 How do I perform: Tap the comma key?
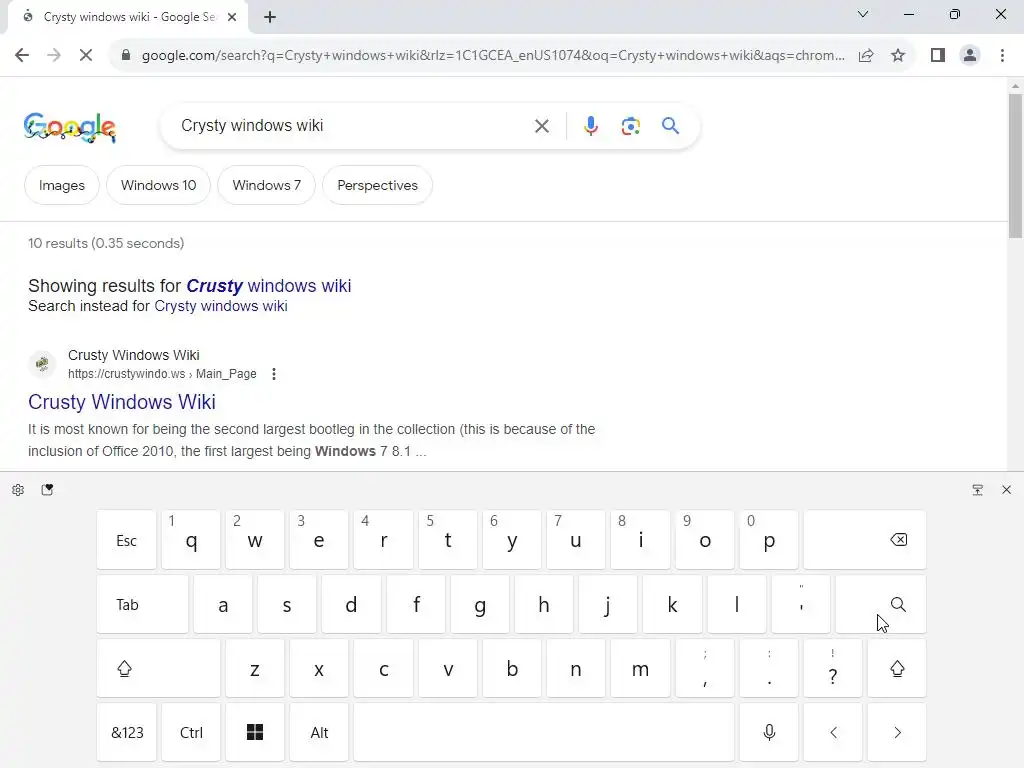tap(705, 668)
